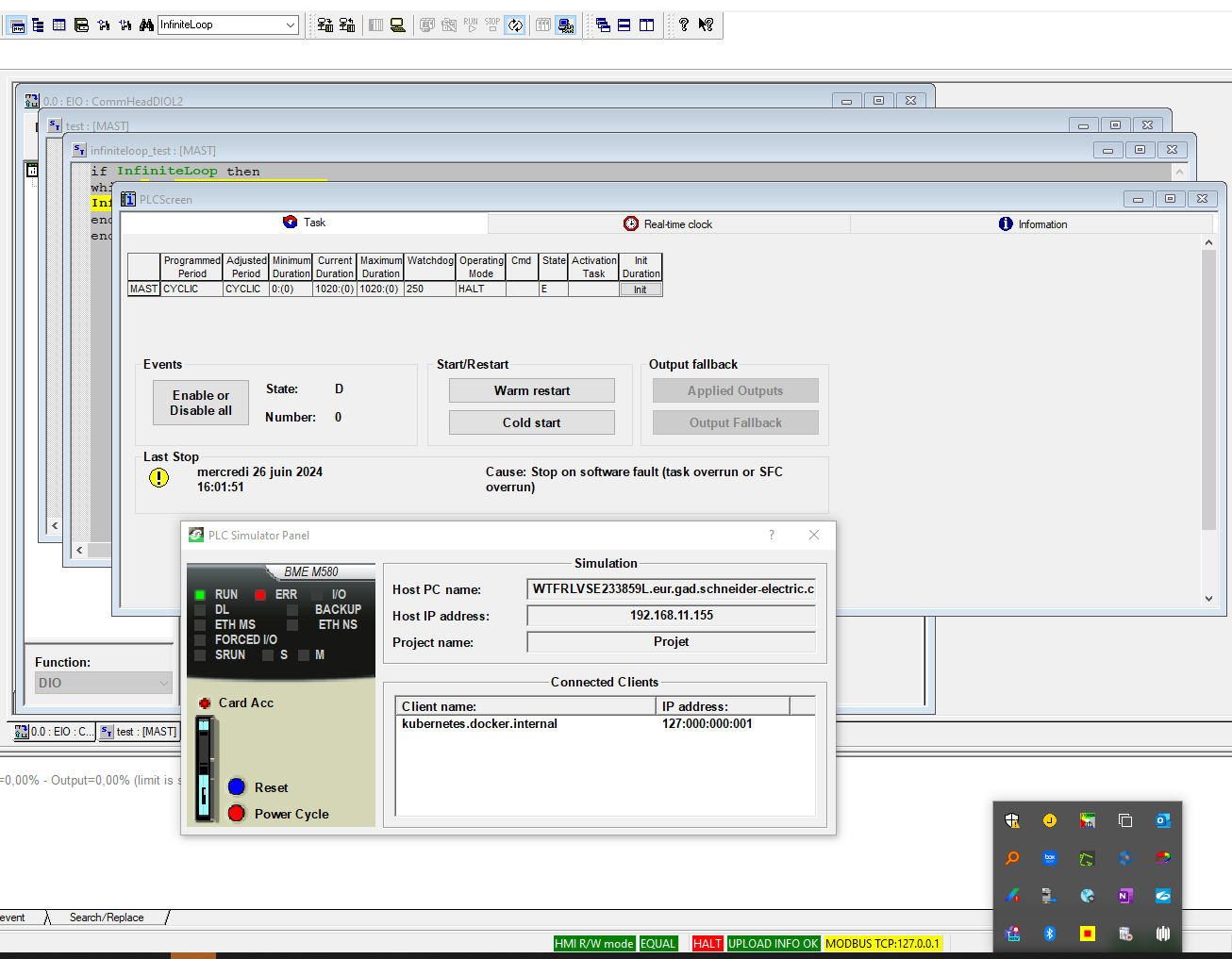
Task: Click the yellow warning icon in Last Stop
Action: (x=159, y=478)
